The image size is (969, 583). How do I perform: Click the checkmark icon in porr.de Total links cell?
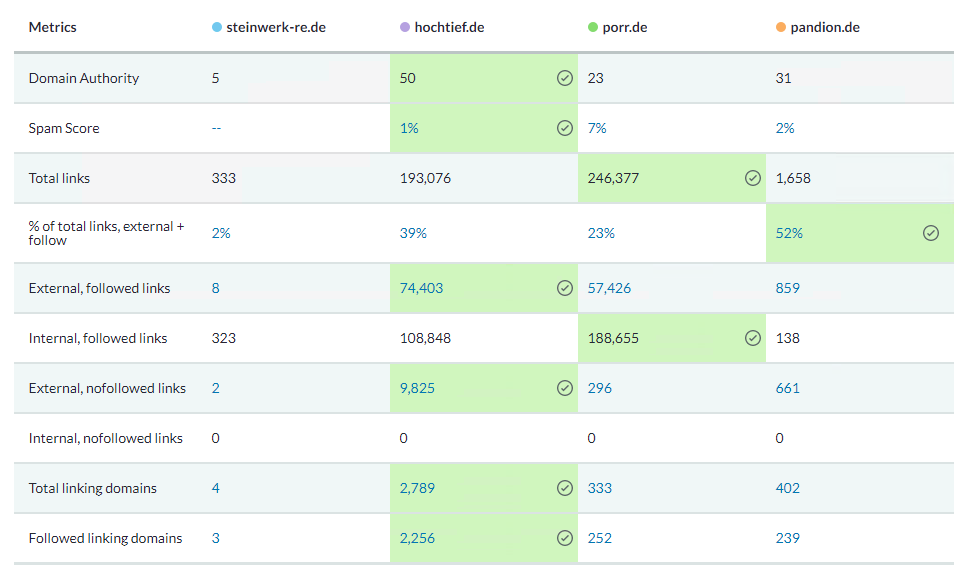753,178
